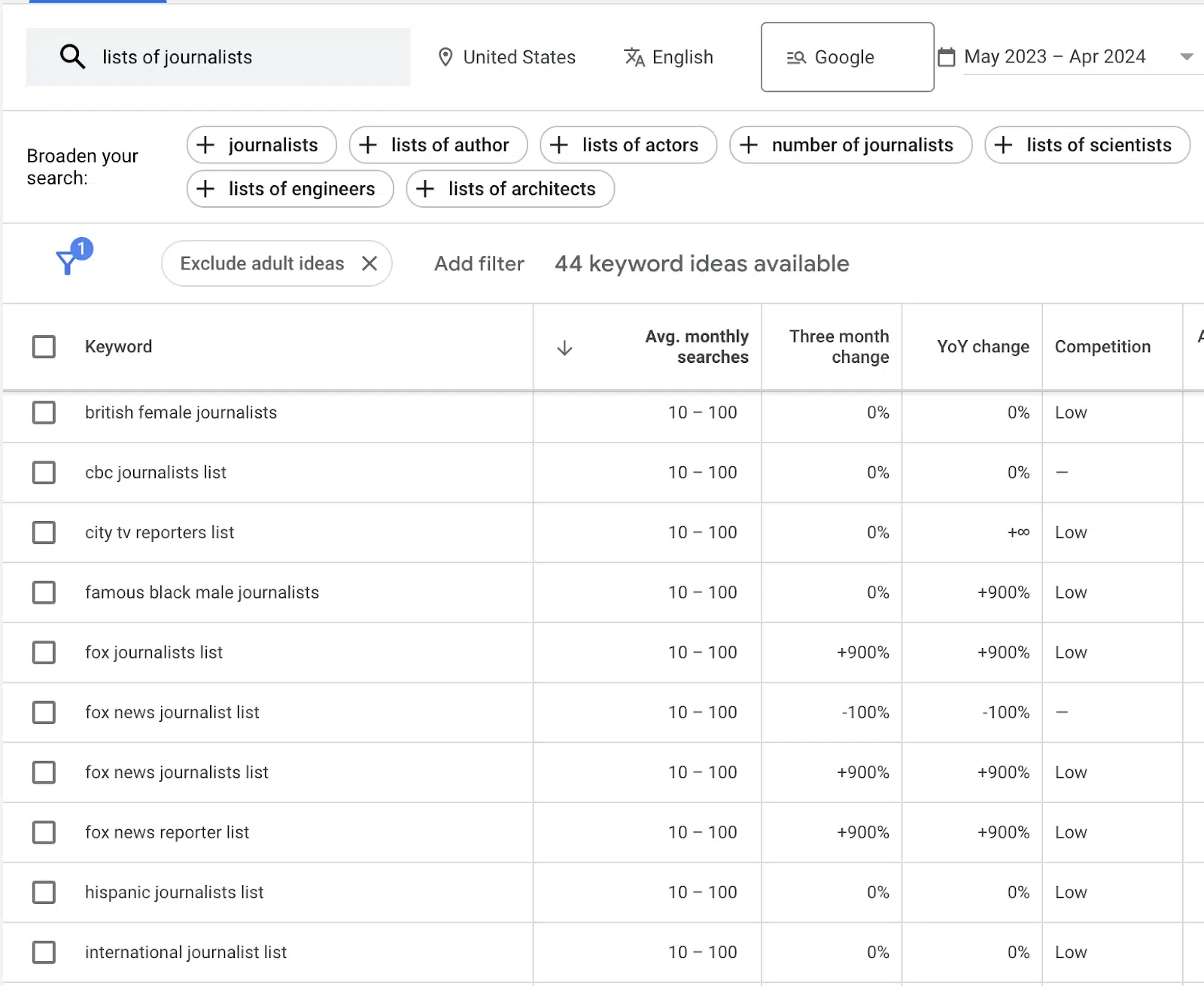This screenshot has width=1204, height=986.
Task: Click plus icon on lists of architects chip
Action: pos(425,188)
